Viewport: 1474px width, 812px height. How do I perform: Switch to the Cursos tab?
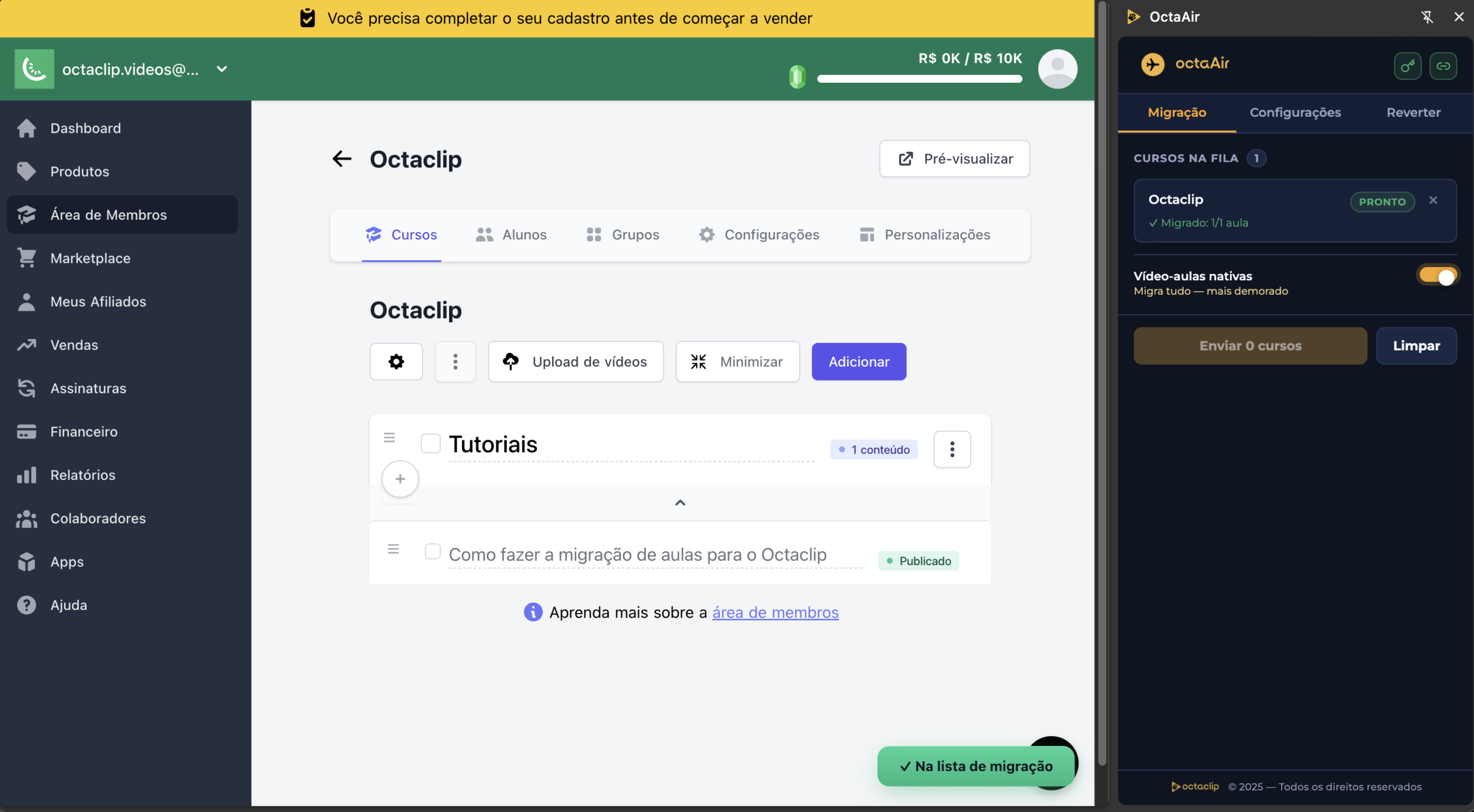pos(401,235)
